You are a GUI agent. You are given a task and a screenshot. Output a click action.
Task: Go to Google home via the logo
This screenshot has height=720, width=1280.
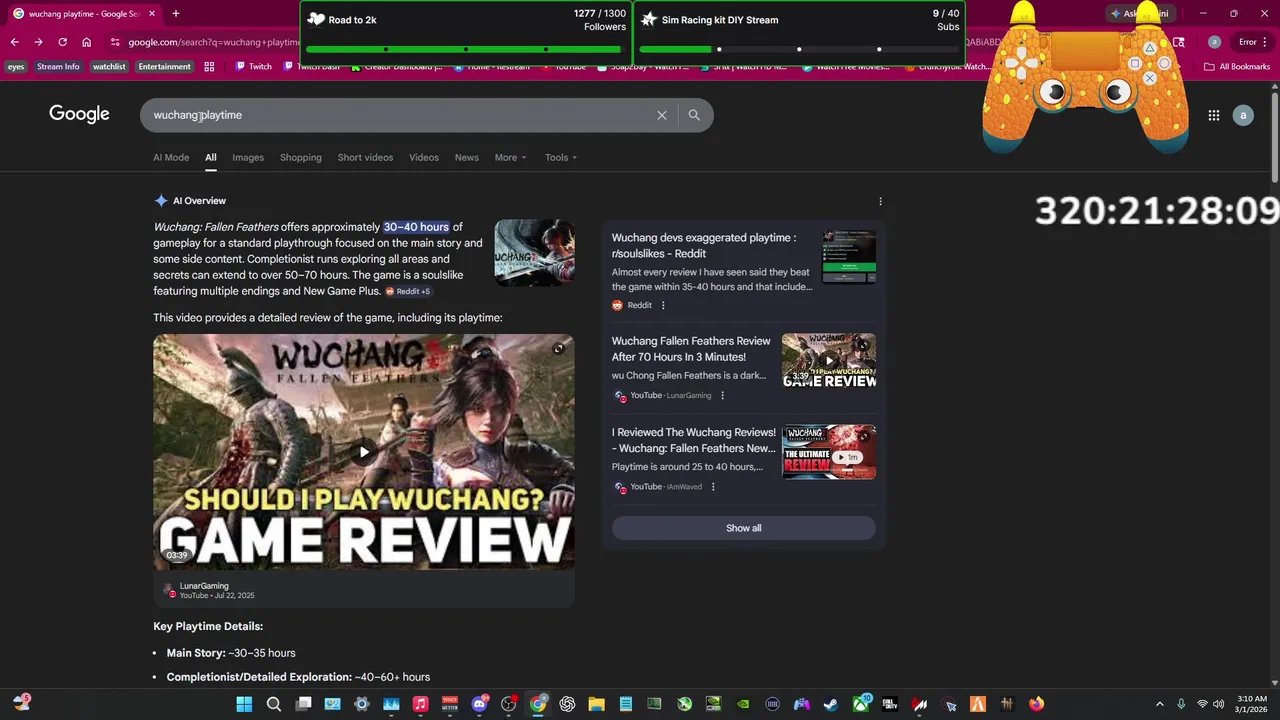[x=79, y=114]
